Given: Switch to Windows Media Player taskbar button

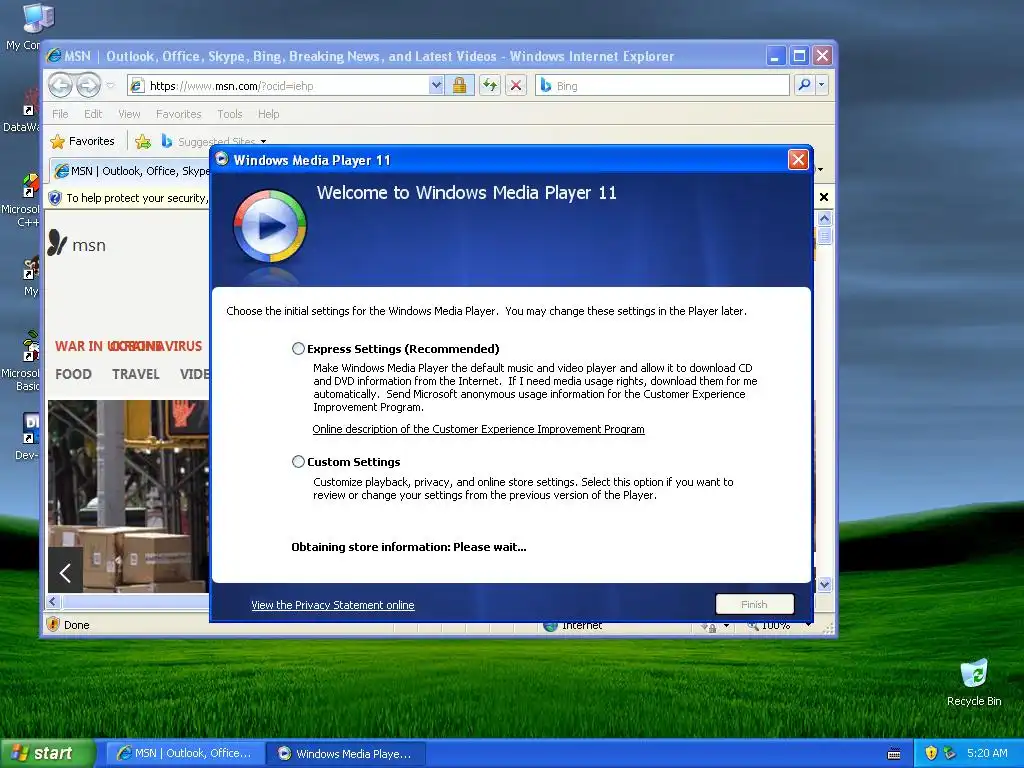Looking at the screenshot, I should pyautogui.click(x=347, y=754).
